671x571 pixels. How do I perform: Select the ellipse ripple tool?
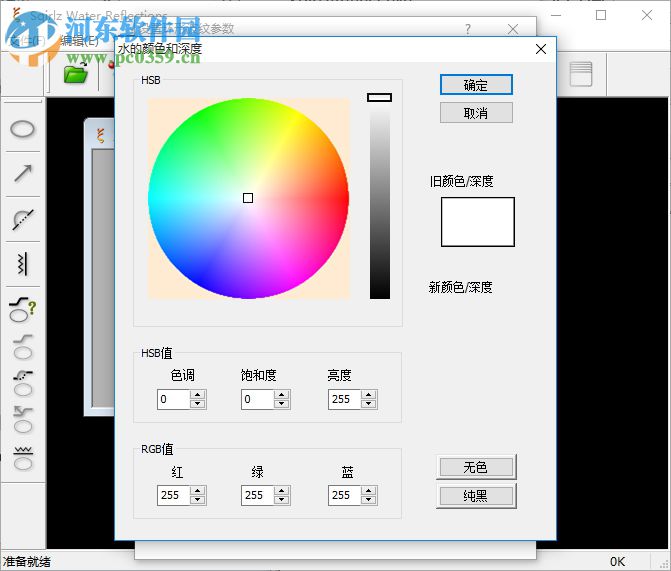22,129
